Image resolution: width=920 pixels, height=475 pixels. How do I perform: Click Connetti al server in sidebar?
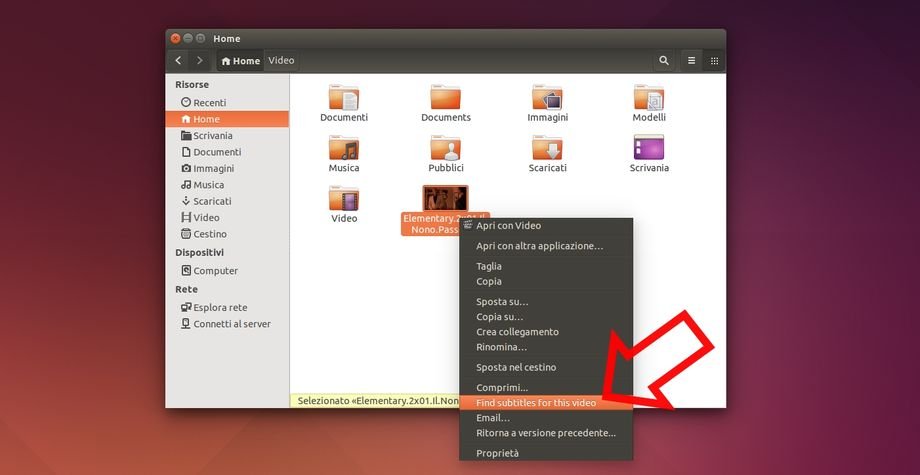click(x=231, y=324)
